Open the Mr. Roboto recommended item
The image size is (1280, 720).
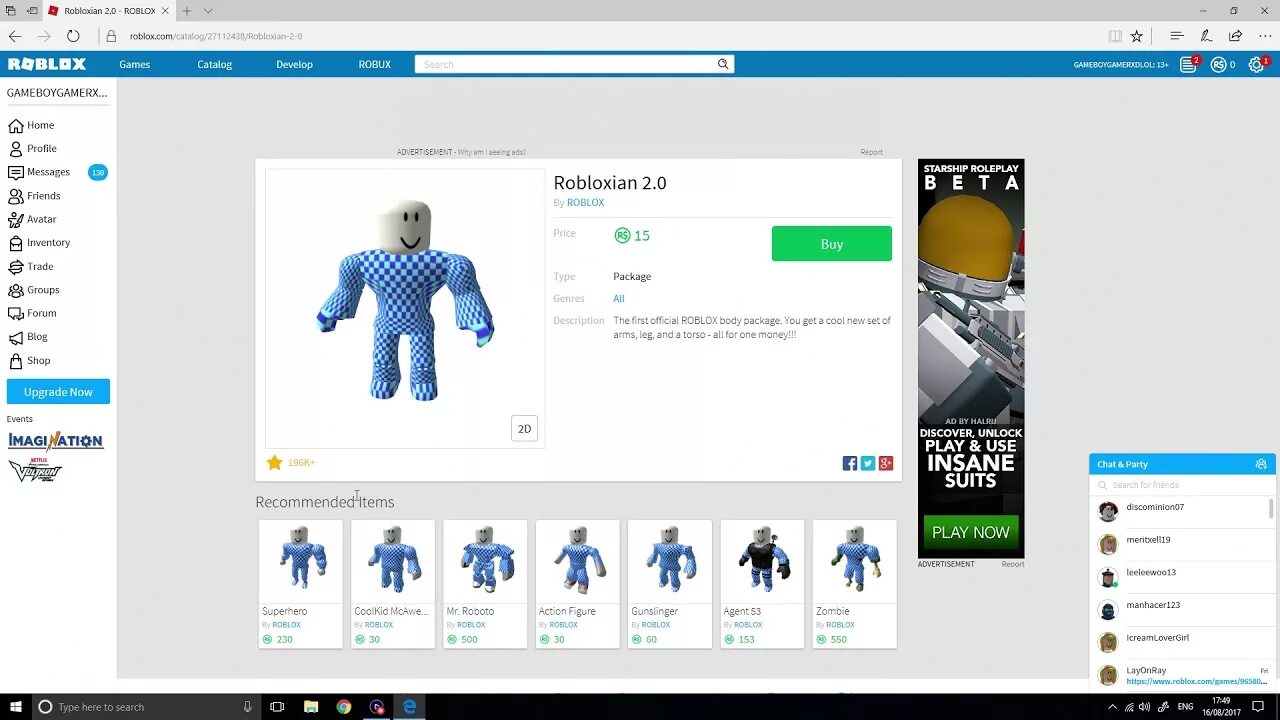pos(485,584)
